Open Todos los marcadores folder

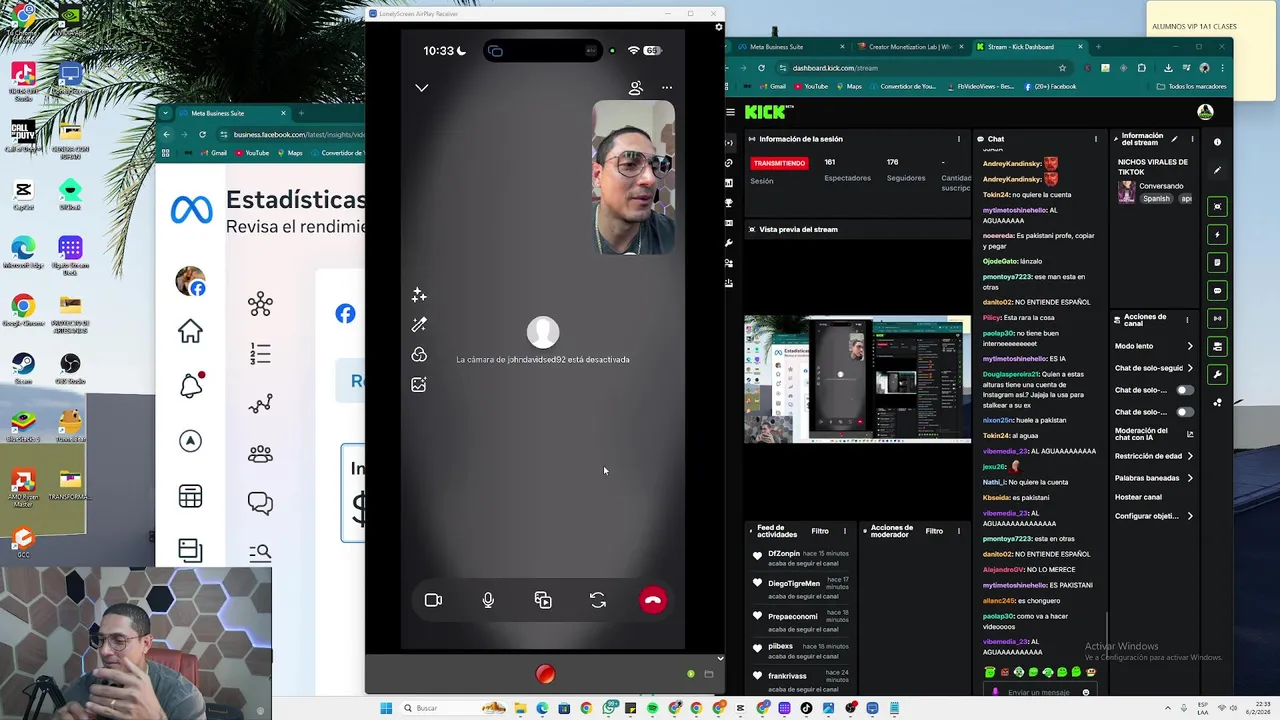coord(1191,86)
